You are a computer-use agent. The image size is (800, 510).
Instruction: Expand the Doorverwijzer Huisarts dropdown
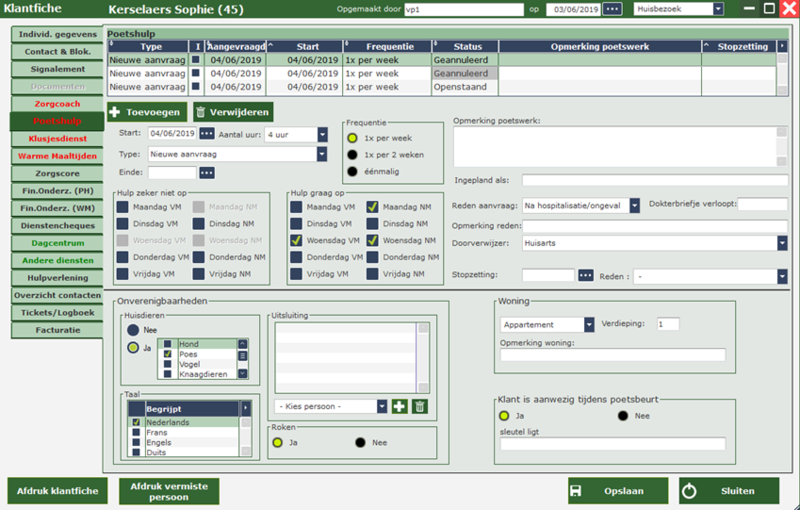(x=781, y=243)
